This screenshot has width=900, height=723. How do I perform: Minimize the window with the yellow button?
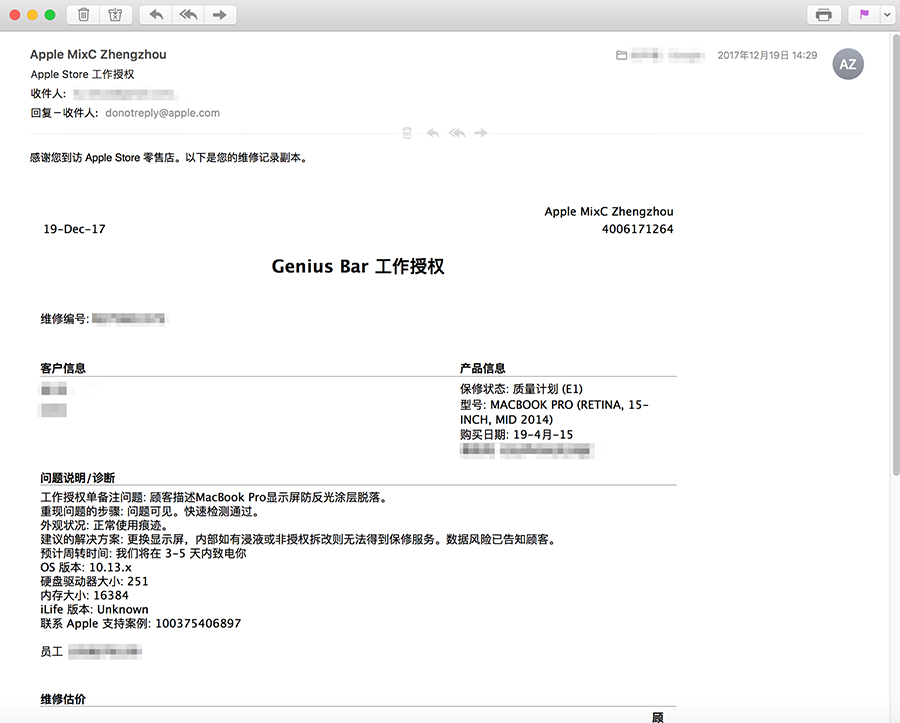(33, 15)
